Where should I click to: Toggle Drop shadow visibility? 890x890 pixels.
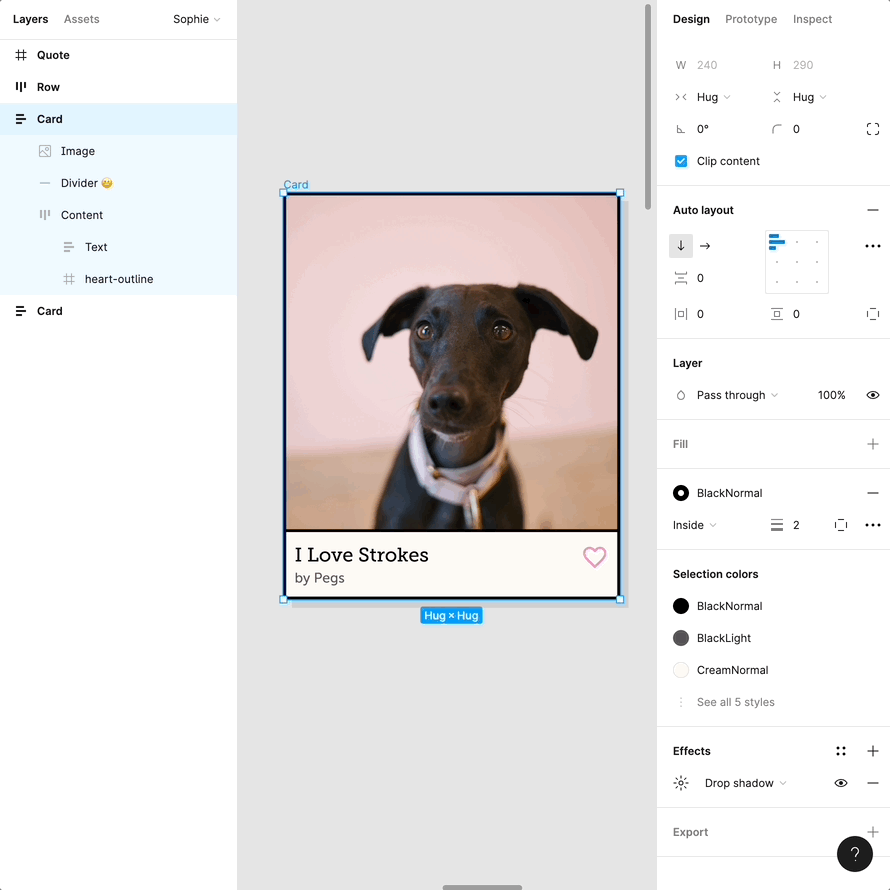click(841, 783)
